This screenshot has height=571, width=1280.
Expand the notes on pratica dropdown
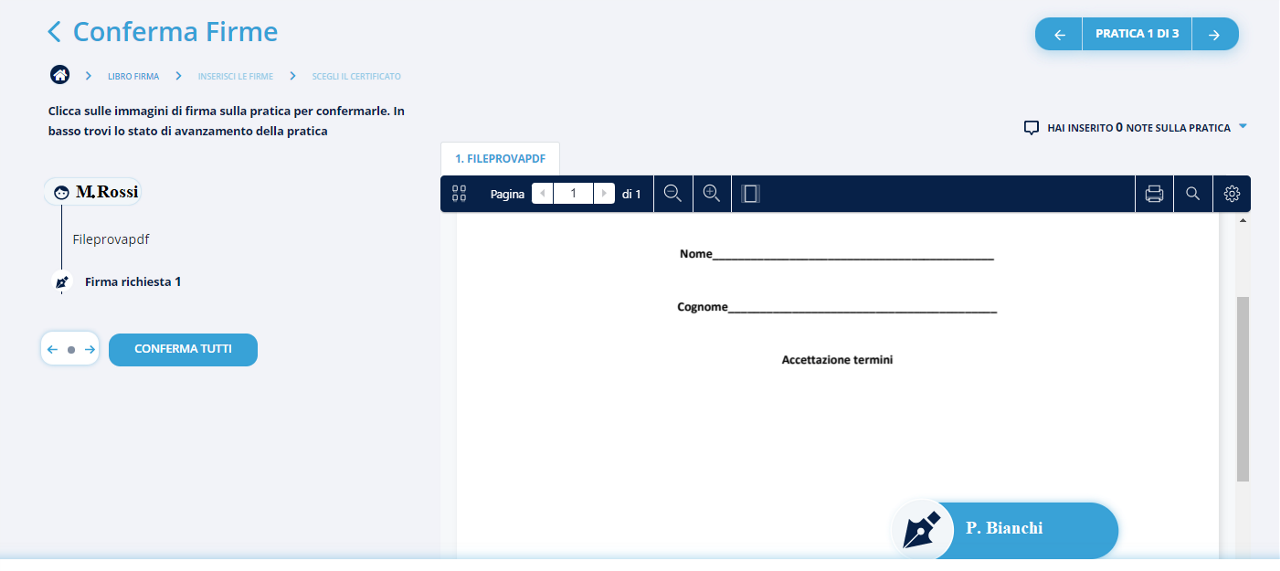coord(1243,127)
